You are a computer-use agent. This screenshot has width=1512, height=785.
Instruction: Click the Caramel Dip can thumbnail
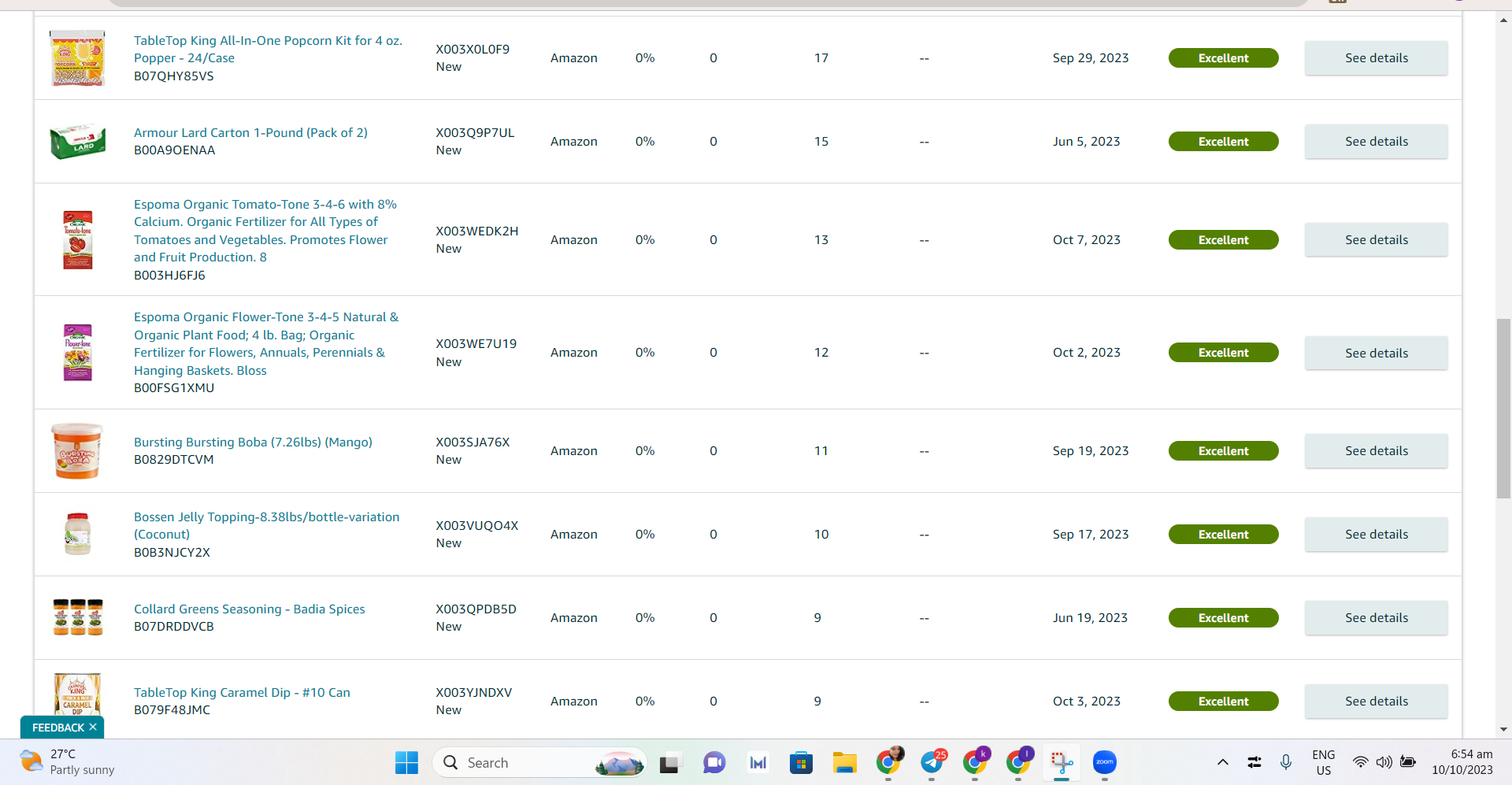[77, 694]
